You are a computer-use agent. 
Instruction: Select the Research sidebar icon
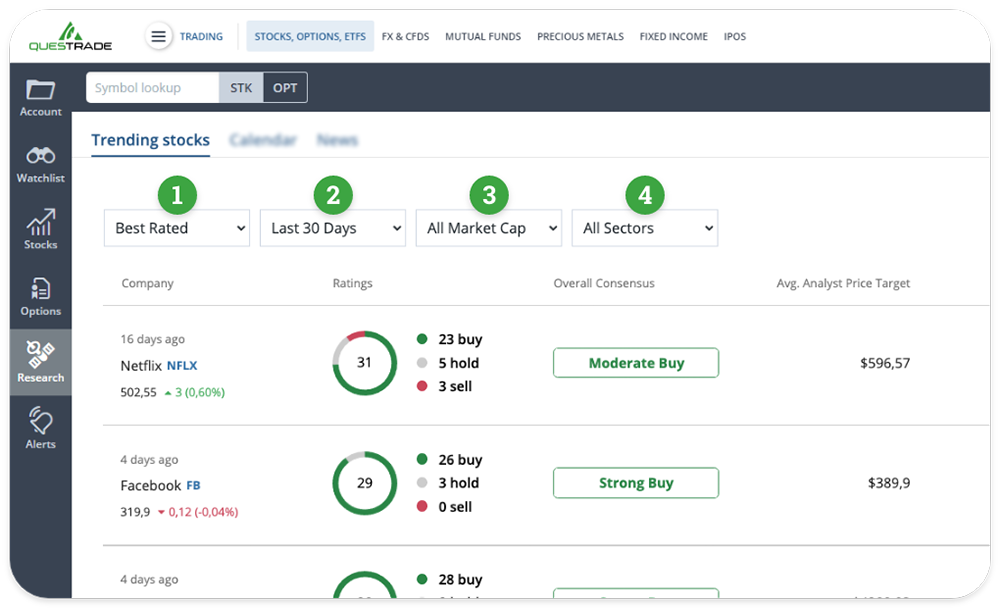tap(40, 360)
